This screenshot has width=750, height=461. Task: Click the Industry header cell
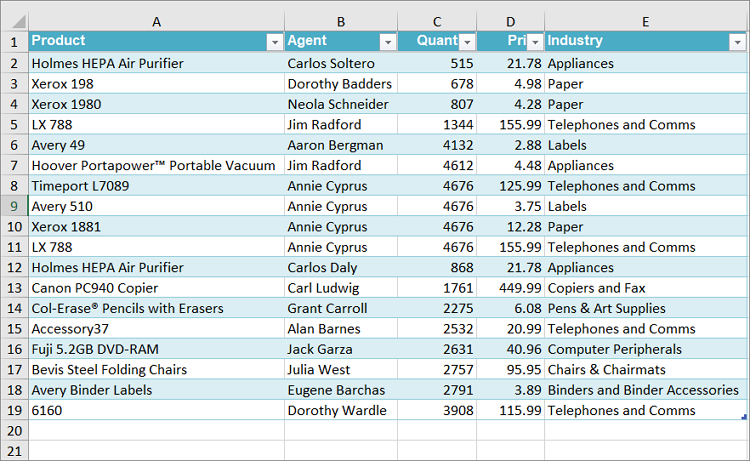pos(646,42)
